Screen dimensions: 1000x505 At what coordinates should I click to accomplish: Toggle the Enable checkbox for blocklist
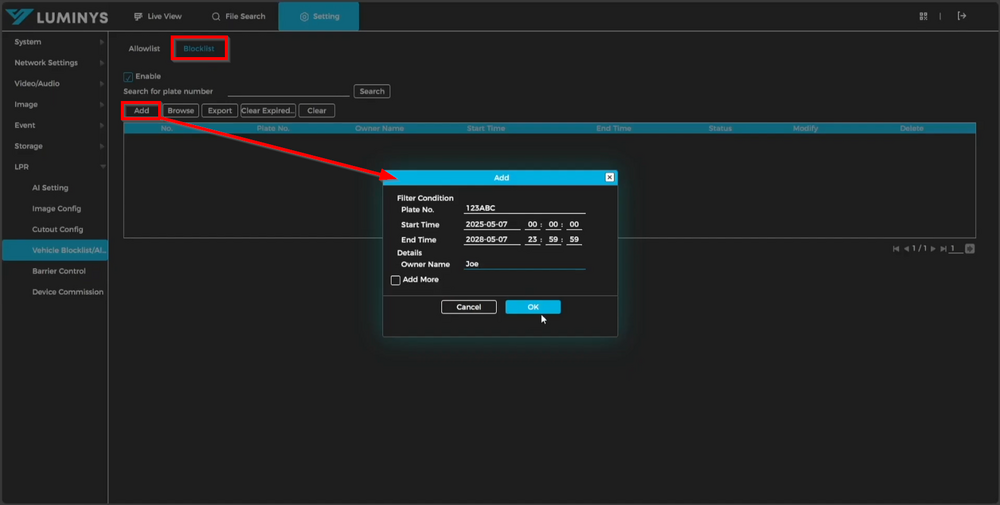pyautogui.click(x=128, y=77)
